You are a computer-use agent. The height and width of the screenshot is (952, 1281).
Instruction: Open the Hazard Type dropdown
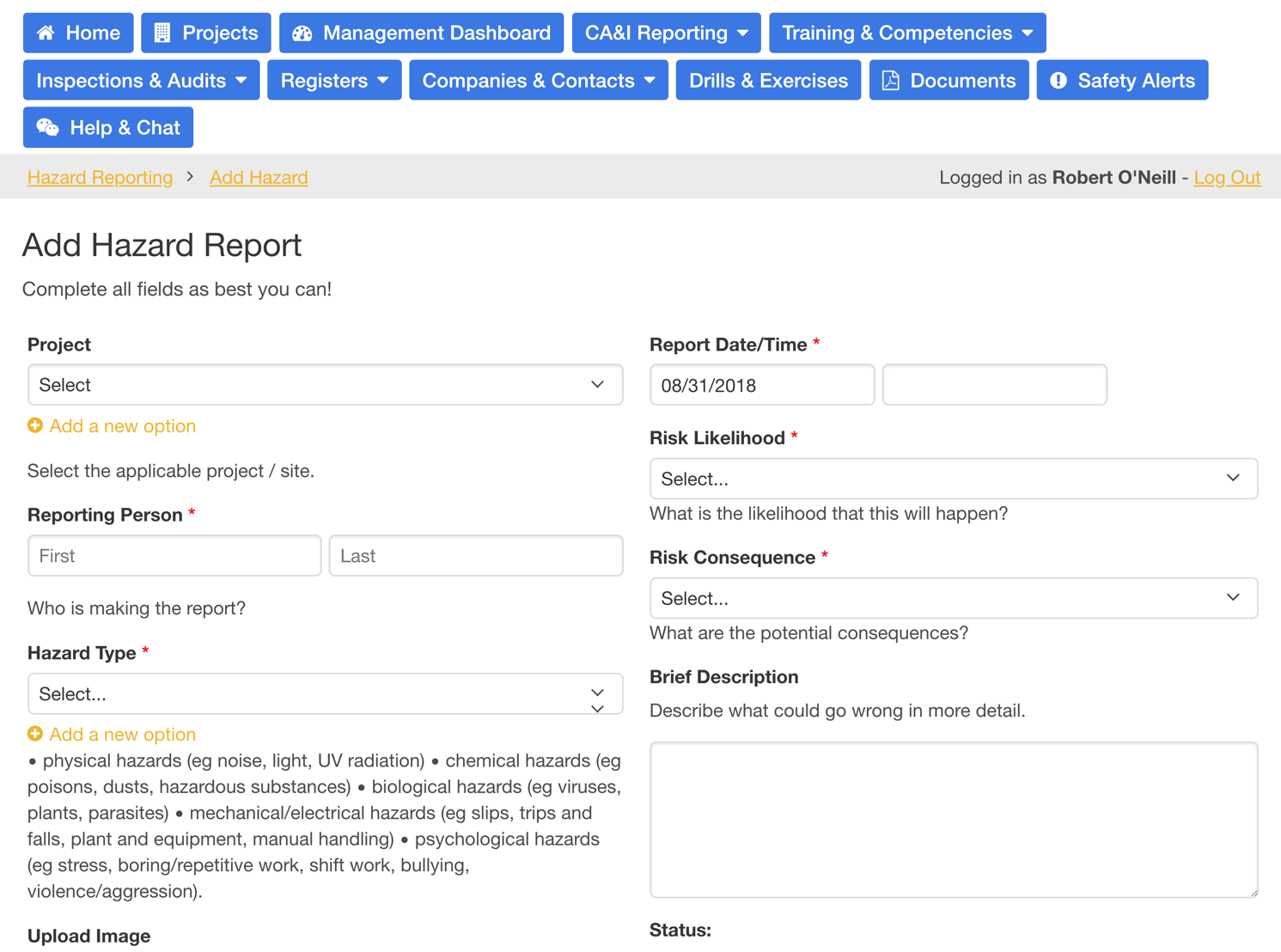tap(325, 693)
